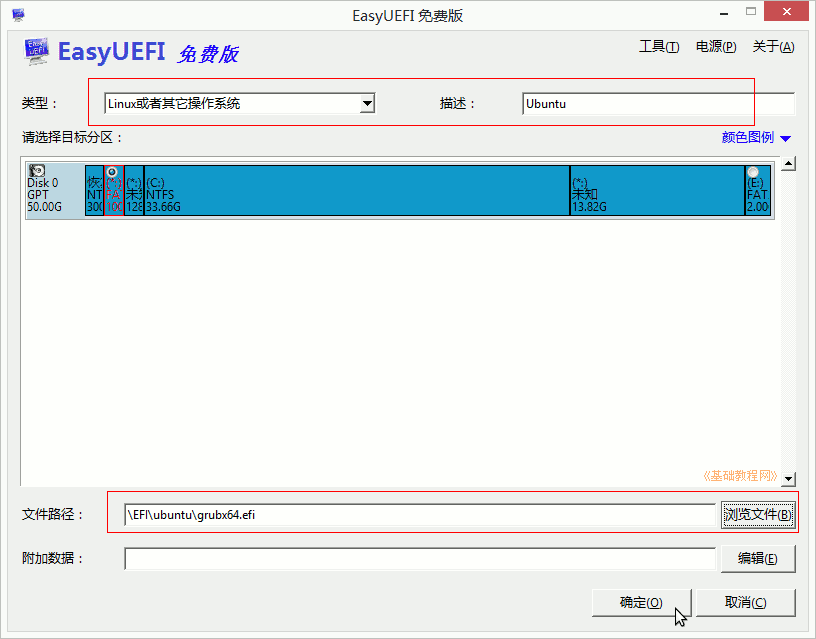Click the recovery NTFS partition block
The height and width of the screenshot is (639, 816).
(x=94, y=190)
